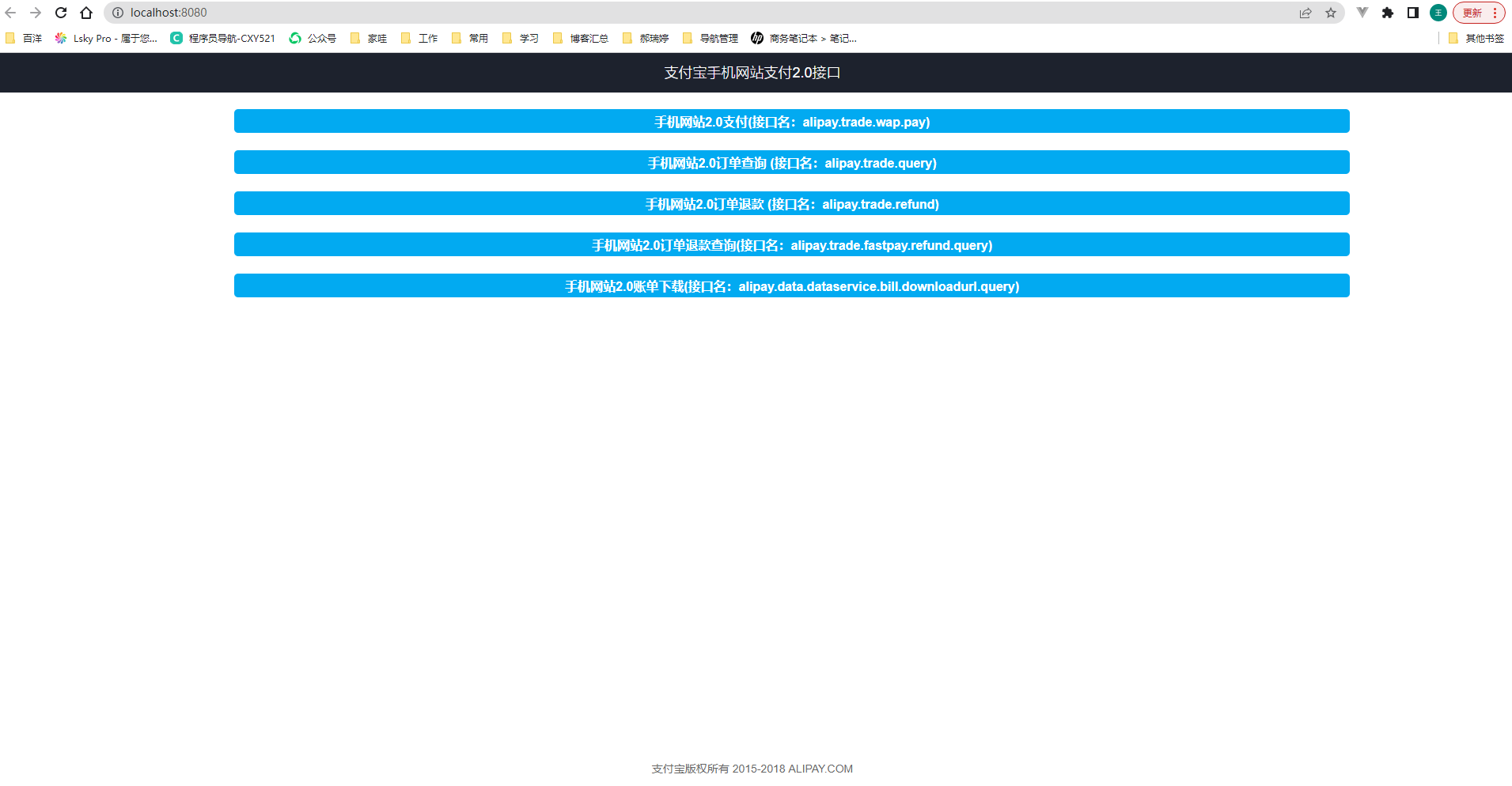Image resolution: width=1512 pixels, height=786 pixels.
Task: Open 账单下载 bill.downloadurl.query
Action: point(792,285)
